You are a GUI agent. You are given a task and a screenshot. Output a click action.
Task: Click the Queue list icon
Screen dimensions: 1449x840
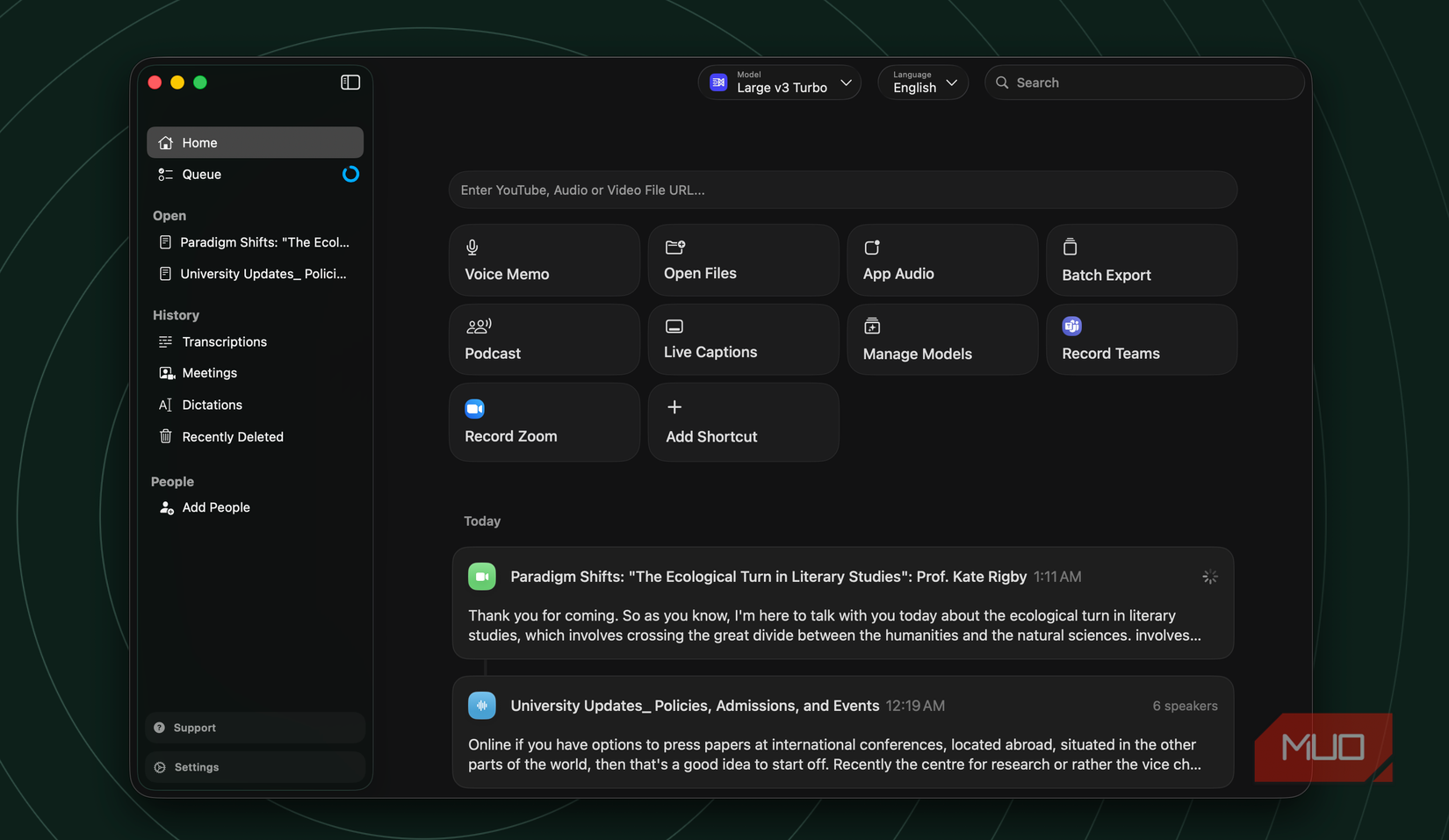click(x=165, y=175)
